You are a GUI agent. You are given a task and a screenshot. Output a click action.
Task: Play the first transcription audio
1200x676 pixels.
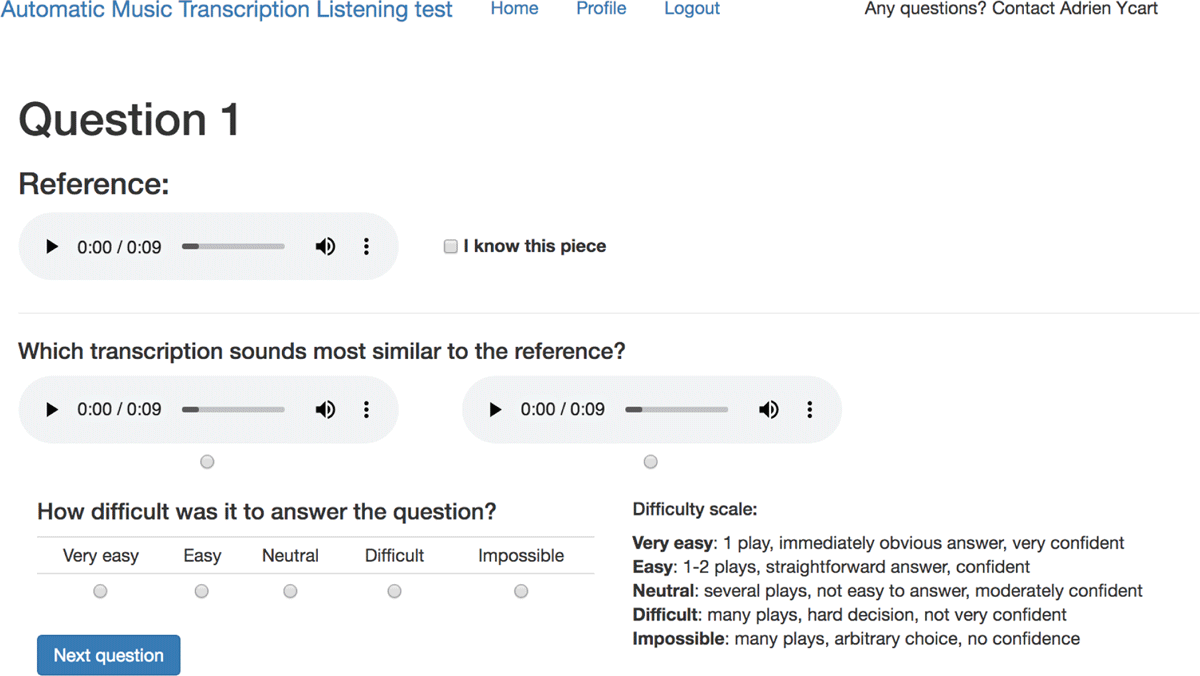click(x=53, y=410)
